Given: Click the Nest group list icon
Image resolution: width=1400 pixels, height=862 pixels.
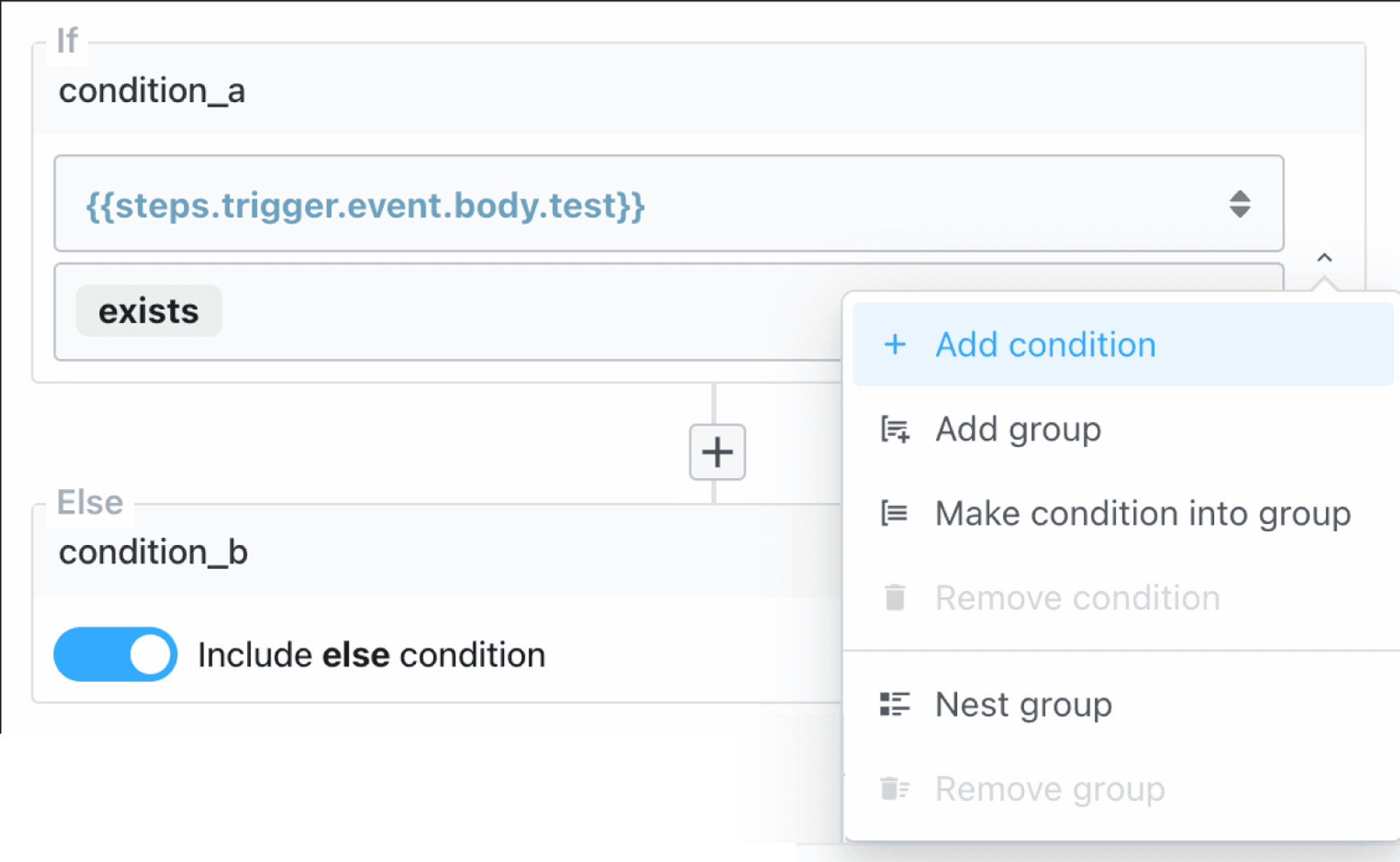Looking at the screenshot, I should [895, 704].
